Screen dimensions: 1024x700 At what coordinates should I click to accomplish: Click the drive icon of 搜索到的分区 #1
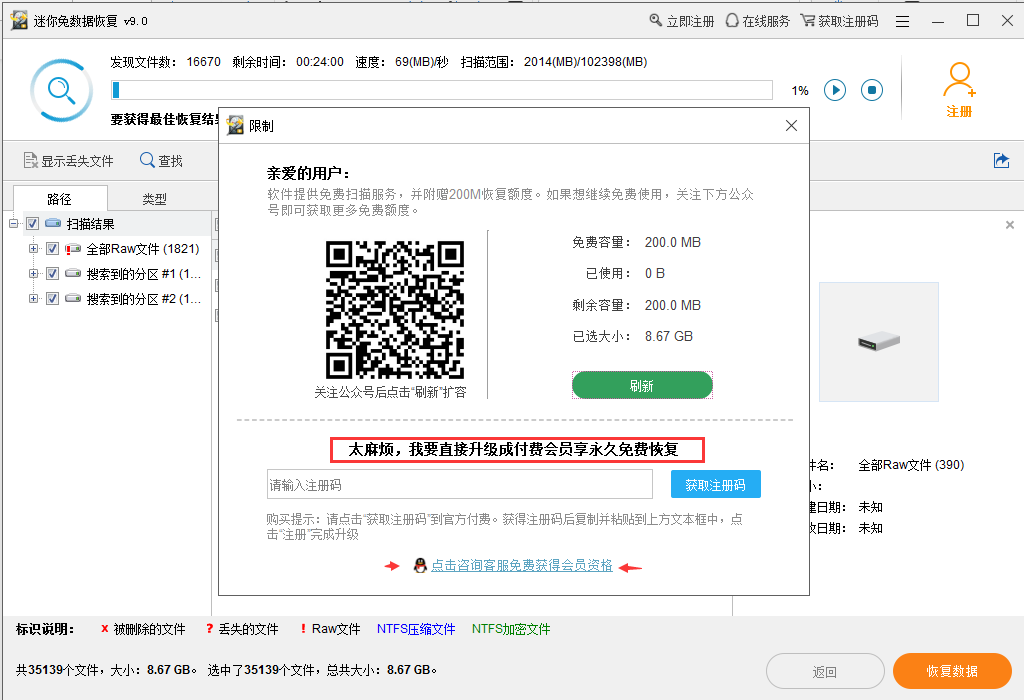click(x=73, y=274)
